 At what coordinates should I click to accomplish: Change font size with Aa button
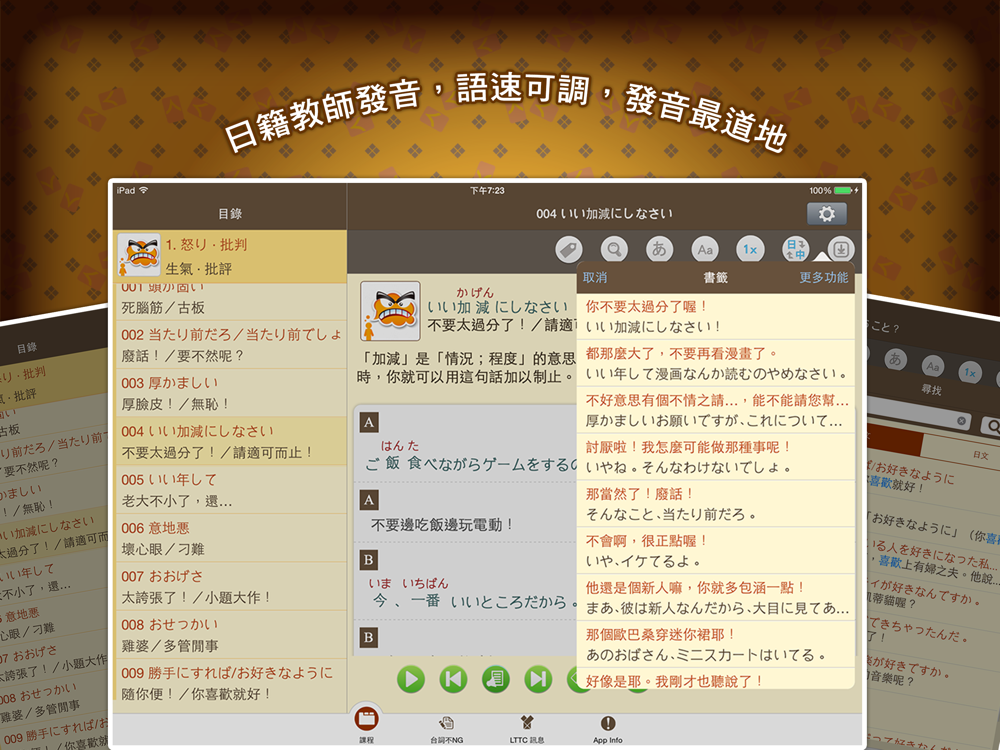[x=705, y=249]
